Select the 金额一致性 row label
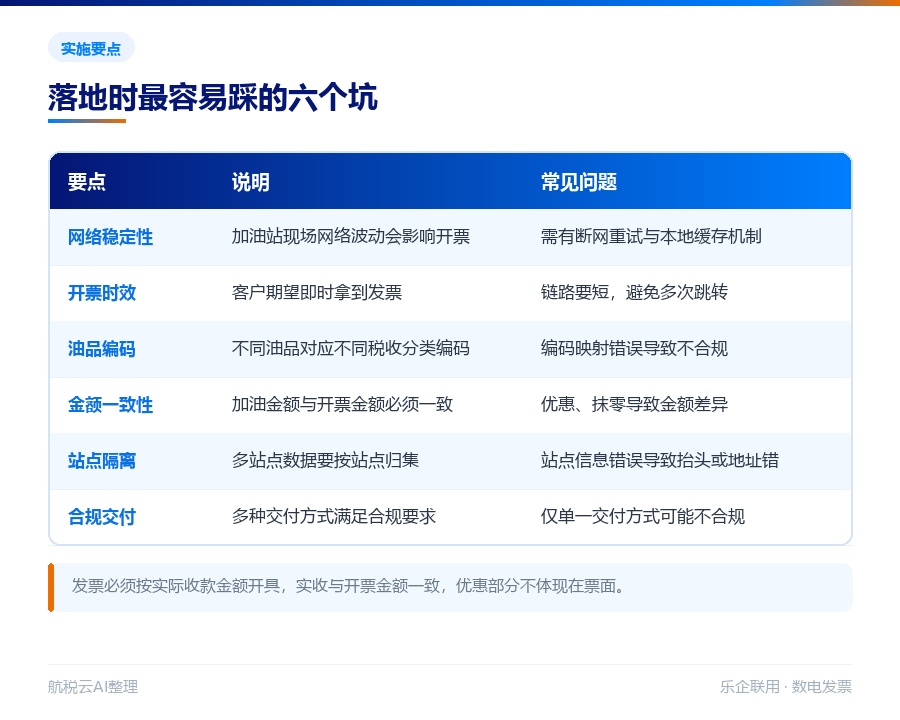The width and height of the screenshot is (900, 720). [110, 405]
